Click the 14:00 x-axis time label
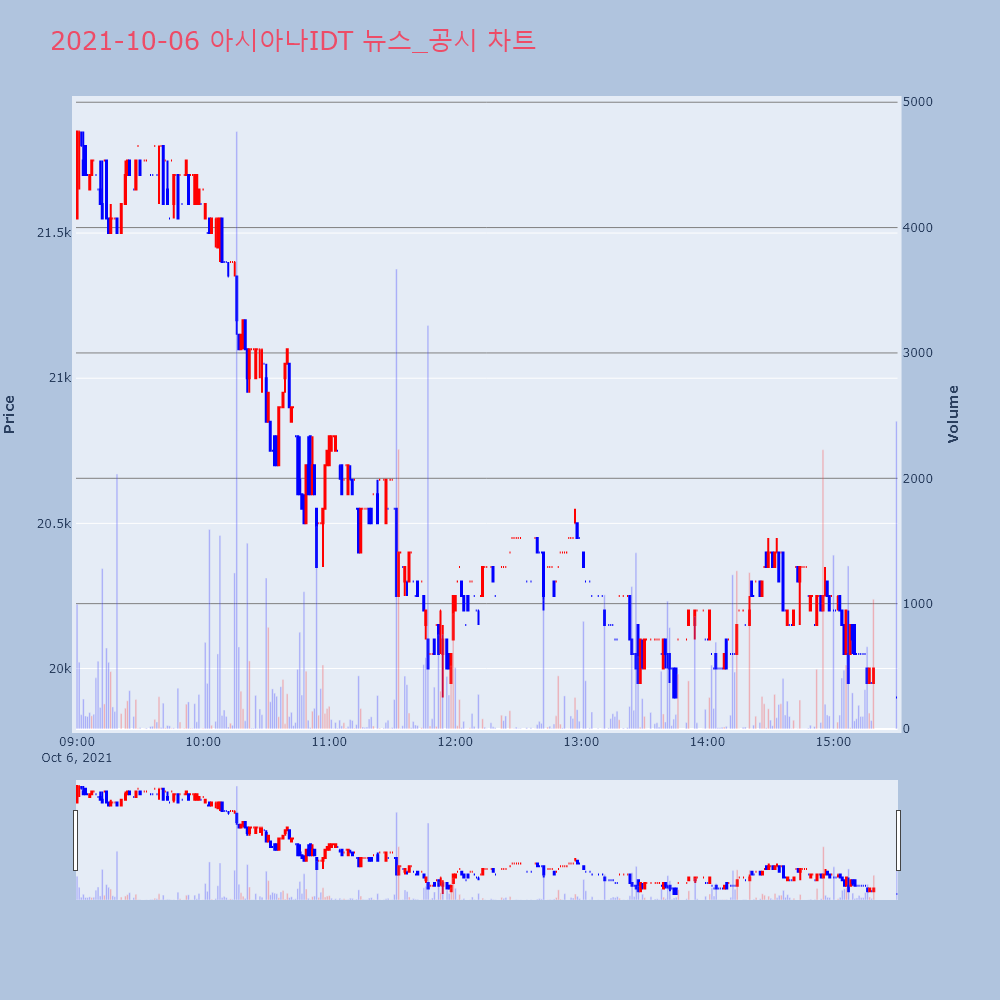Viewport: 1000px width, 1000px height. coord(707,742)
